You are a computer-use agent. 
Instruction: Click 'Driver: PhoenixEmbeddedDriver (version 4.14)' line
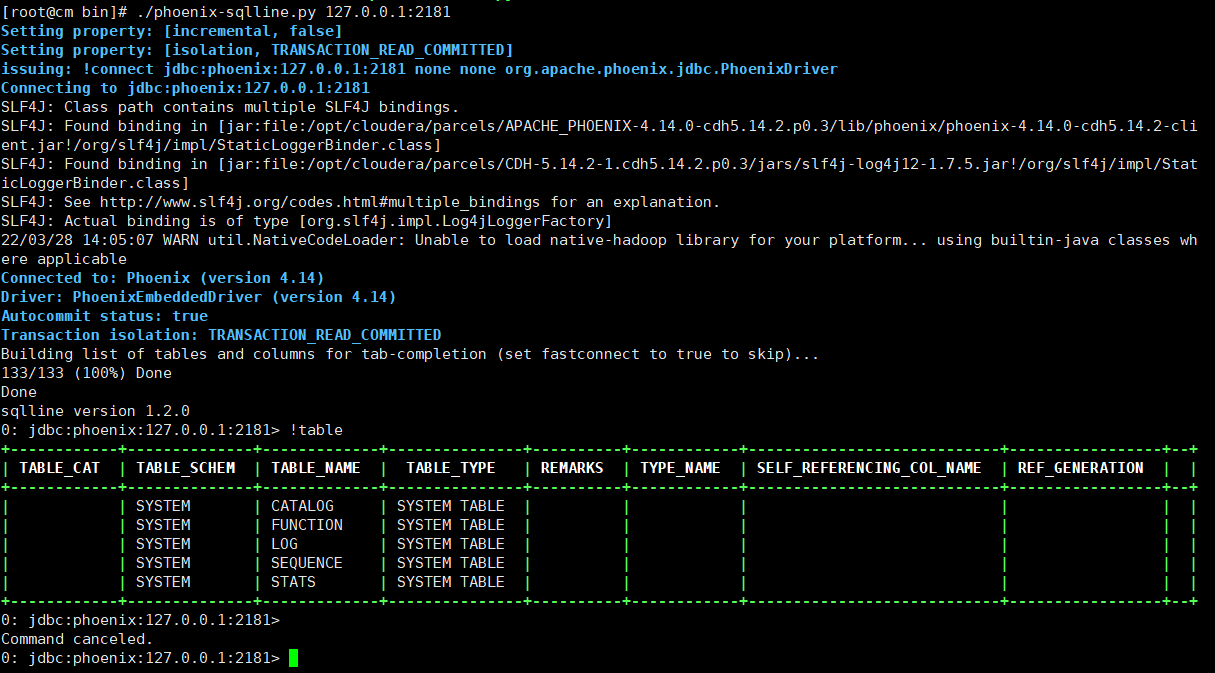[x=198, y=297]
